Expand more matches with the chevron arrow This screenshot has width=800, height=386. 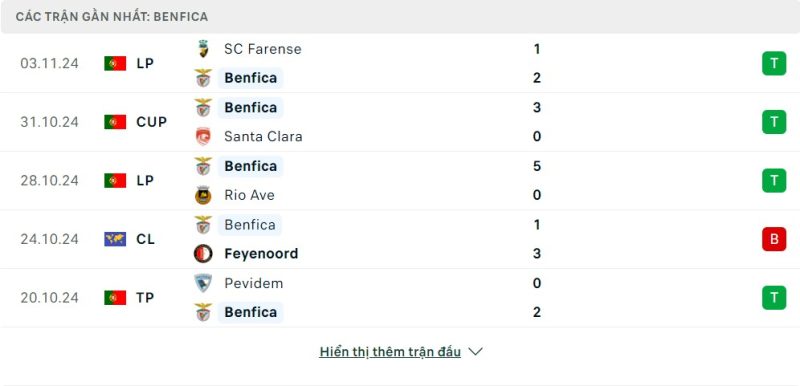point(475,352)
